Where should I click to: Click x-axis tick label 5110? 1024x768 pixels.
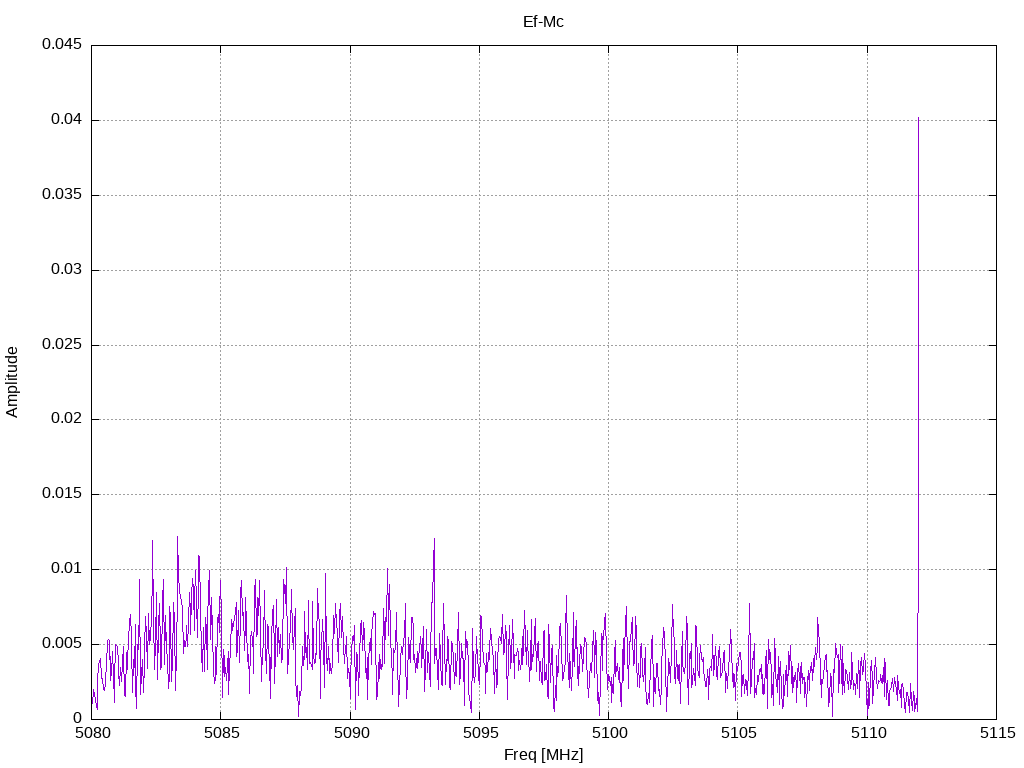tap(868, 733)
